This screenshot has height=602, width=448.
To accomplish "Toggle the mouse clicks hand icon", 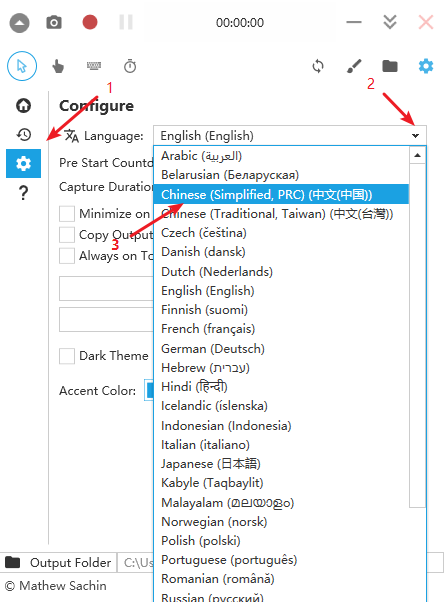I will 58,66.
